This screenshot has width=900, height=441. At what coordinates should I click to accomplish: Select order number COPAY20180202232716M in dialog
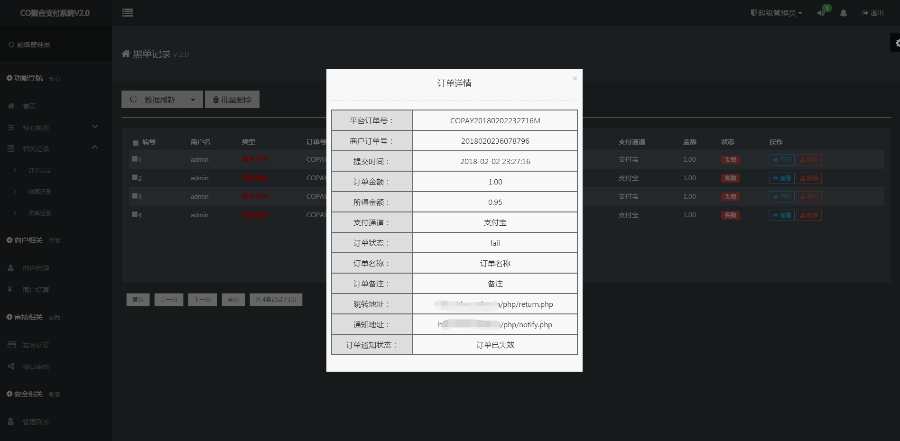coord(495,121)
